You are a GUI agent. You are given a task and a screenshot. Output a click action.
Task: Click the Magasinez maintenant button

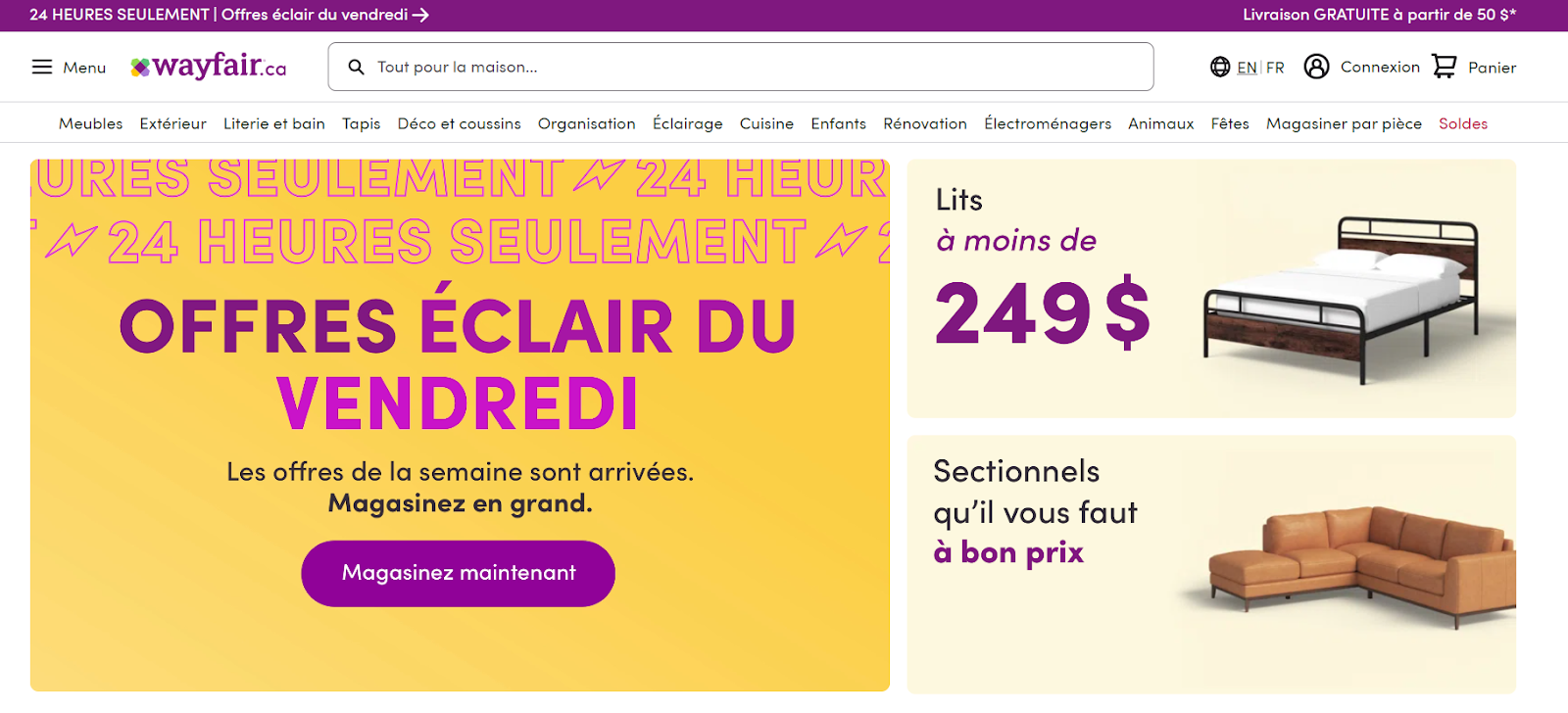pos(458,573)
